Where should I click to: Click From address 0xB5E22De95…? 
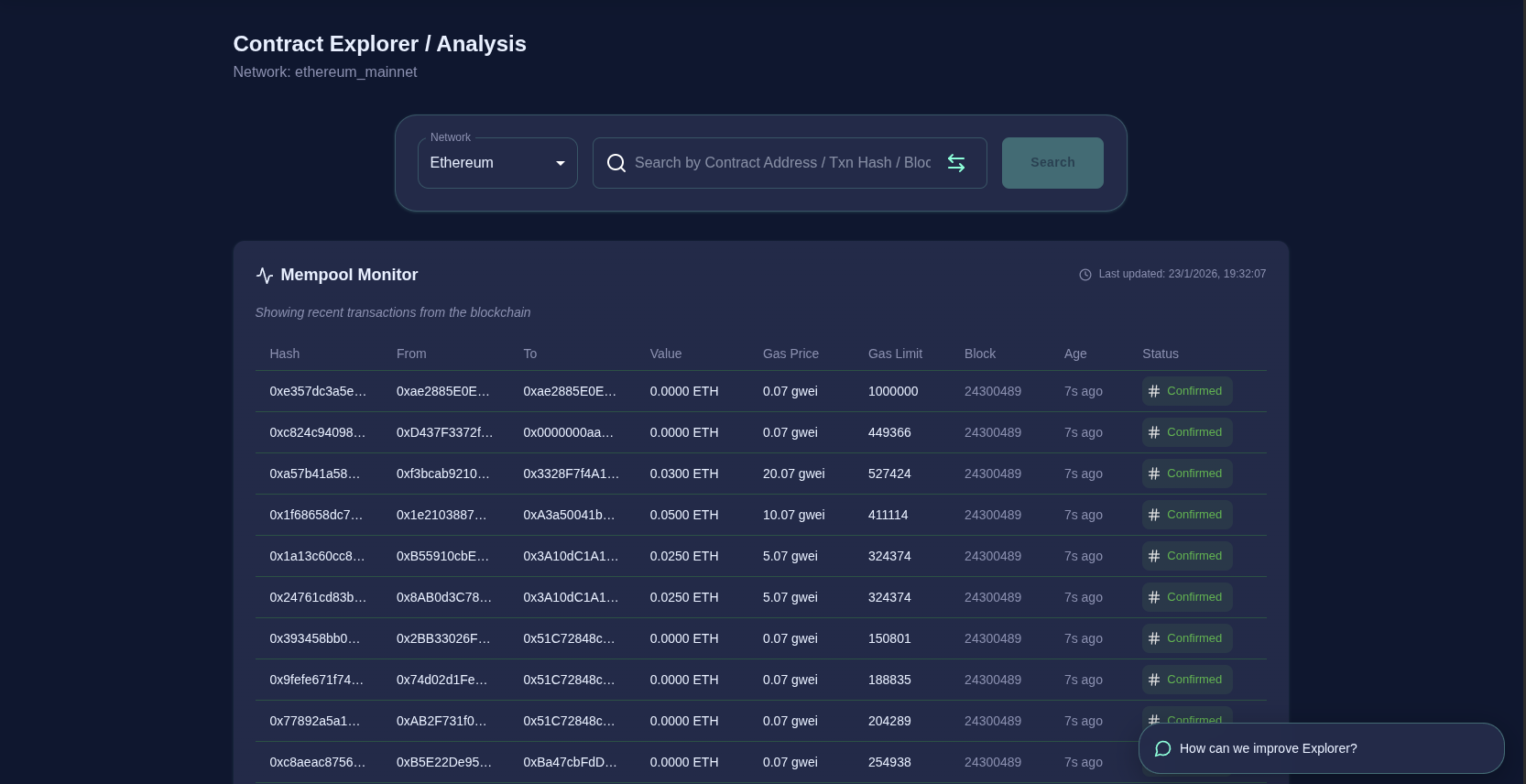(x=444, y=762)
